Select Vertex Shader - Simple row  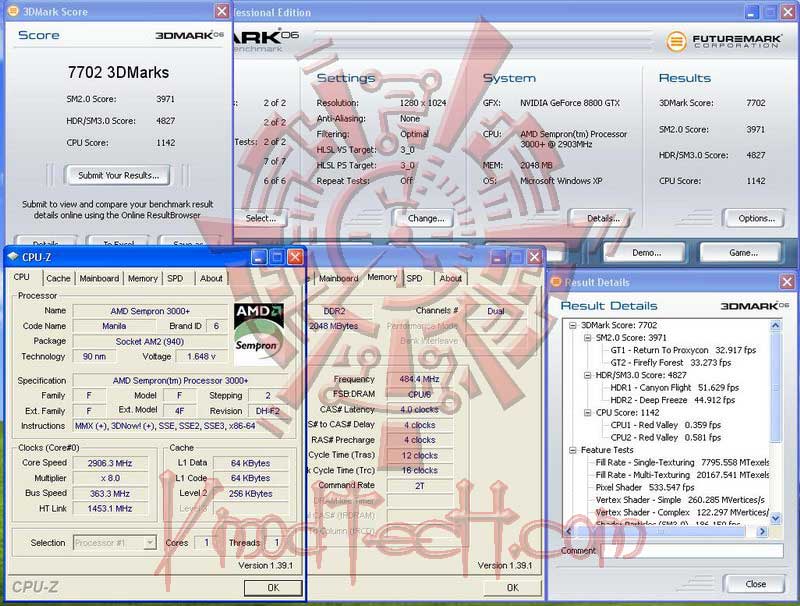click(x=680, y=500)
